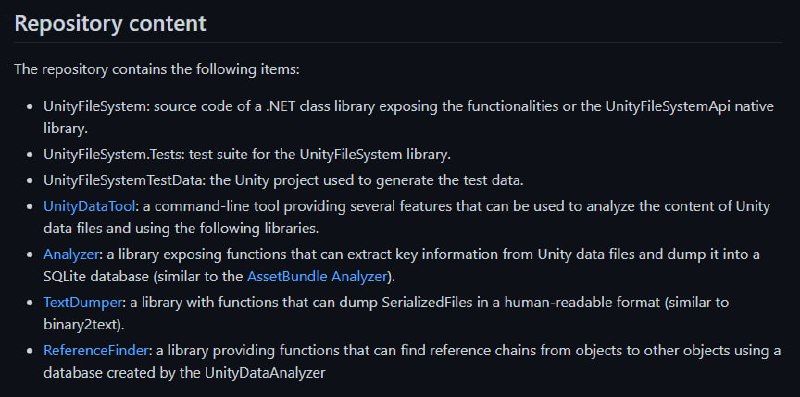Image resolution: width=800 pixels, height=397 pixels.
Task: Open the UnityDataTool link
Action: pos(90,207)
